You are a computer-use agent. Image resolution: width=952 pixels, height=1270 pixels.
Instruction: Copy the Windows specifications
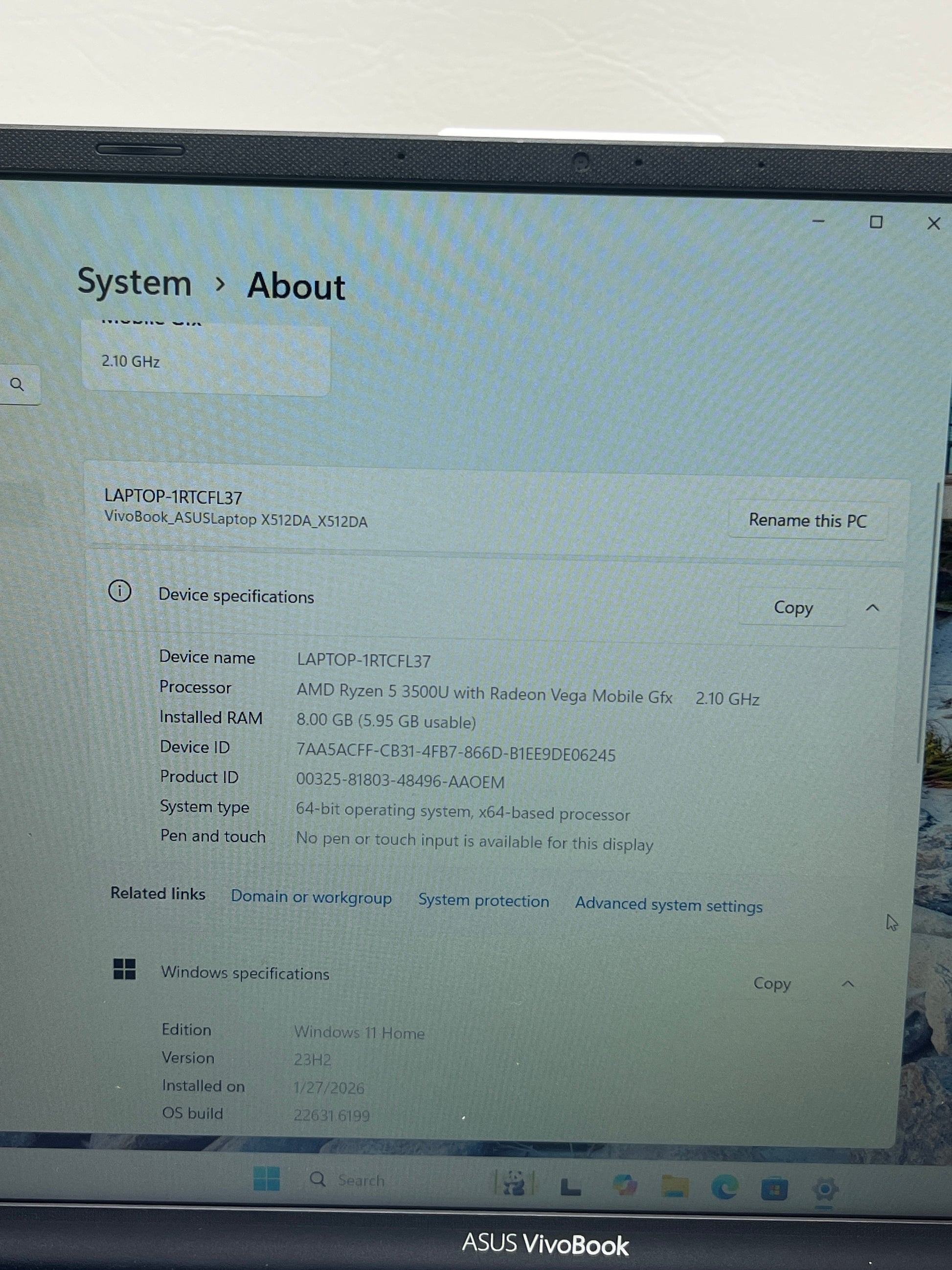pos(772,984)
